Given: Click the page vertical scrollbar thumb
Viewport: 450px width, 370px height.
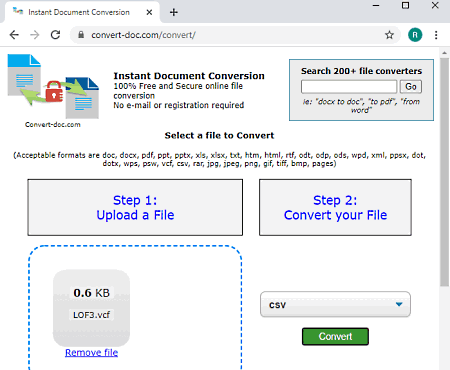Looking at the screenshot, I should (444, 172).
